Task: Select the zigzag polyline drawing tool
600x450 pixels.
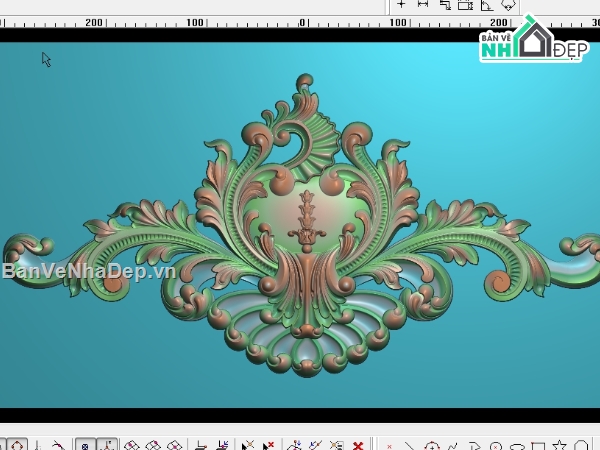Action: (x=453, y=445)
